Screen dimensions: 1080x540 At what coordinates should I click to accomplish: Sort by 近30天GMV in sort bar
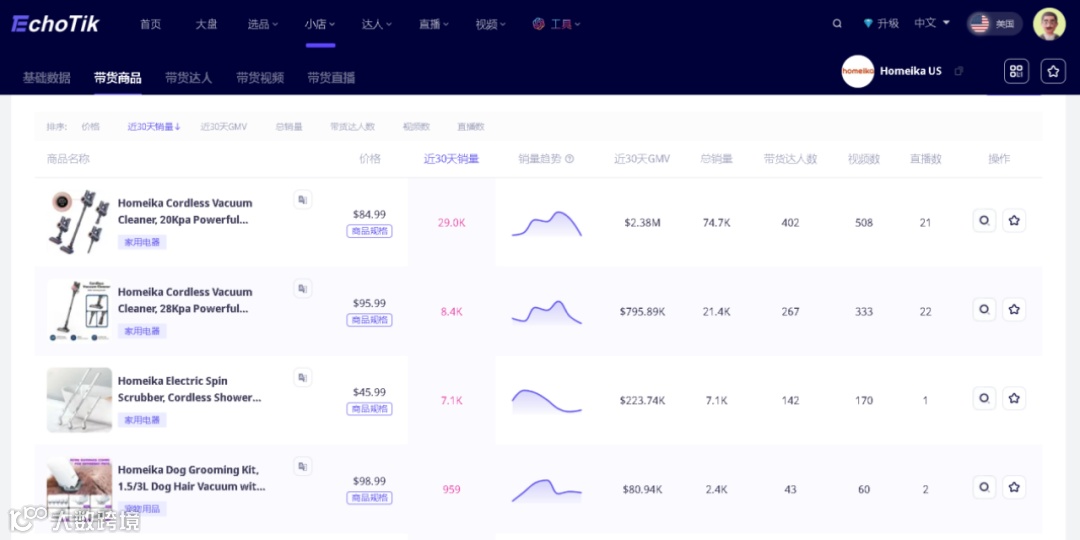[x=224, y=127]
